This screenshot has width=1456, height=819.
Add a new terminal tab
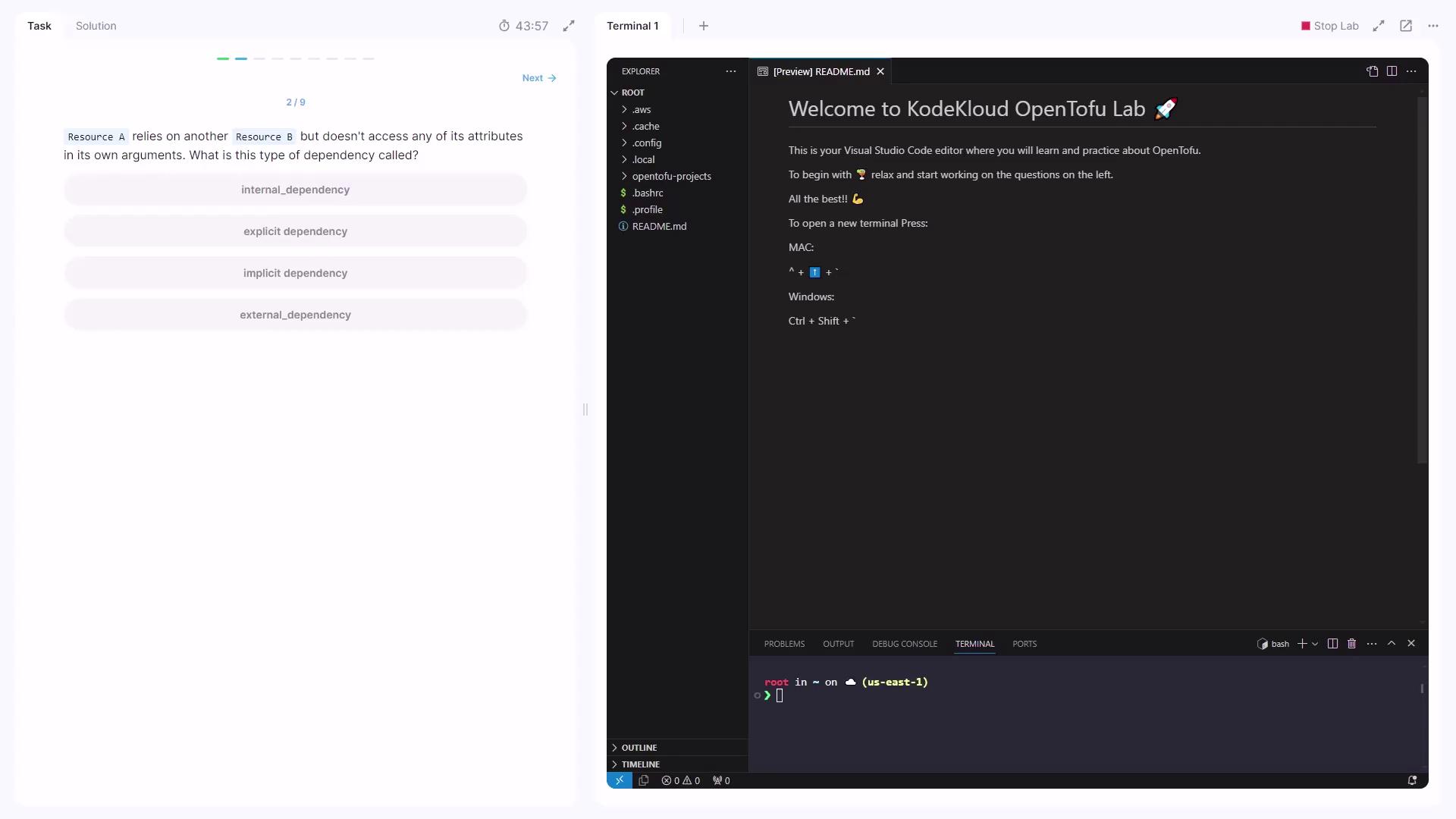click(704, 26)
